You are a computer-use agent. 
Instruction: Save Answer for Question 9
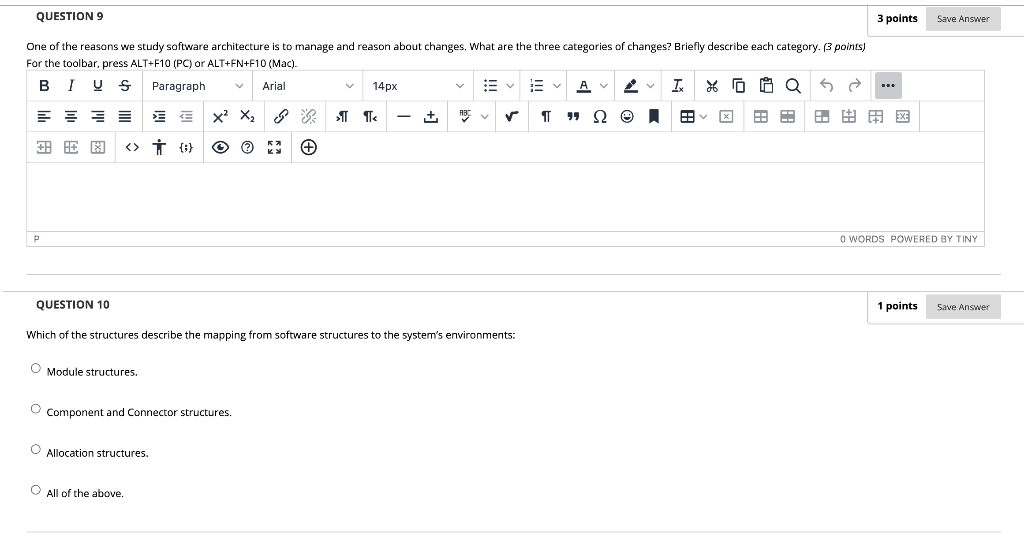tap(963, 18)
